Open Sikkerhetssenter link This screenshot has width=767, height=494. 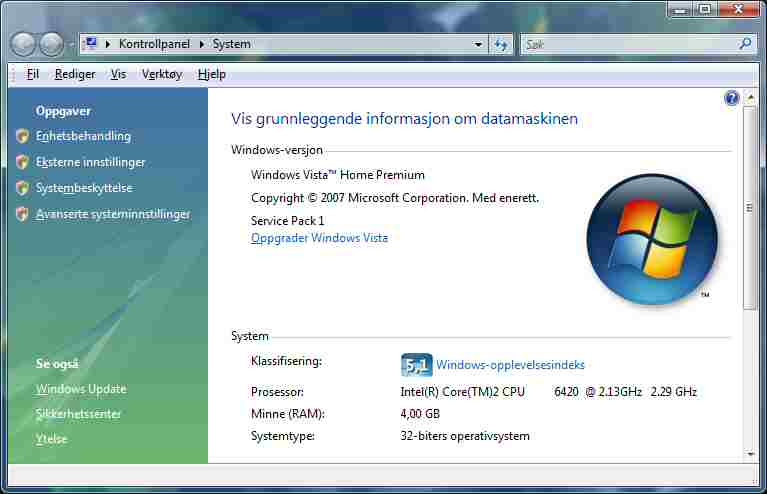78,414
